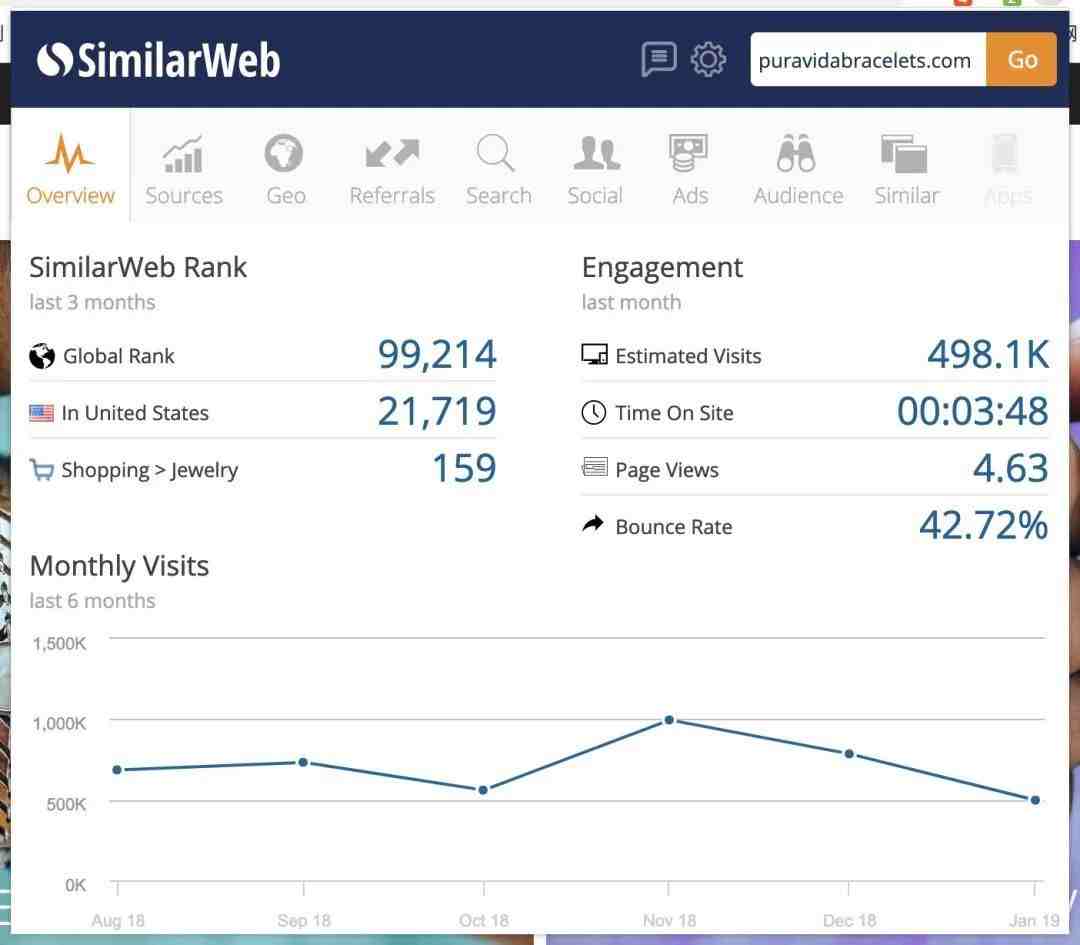Open the settings gear icon

(708, 59)
